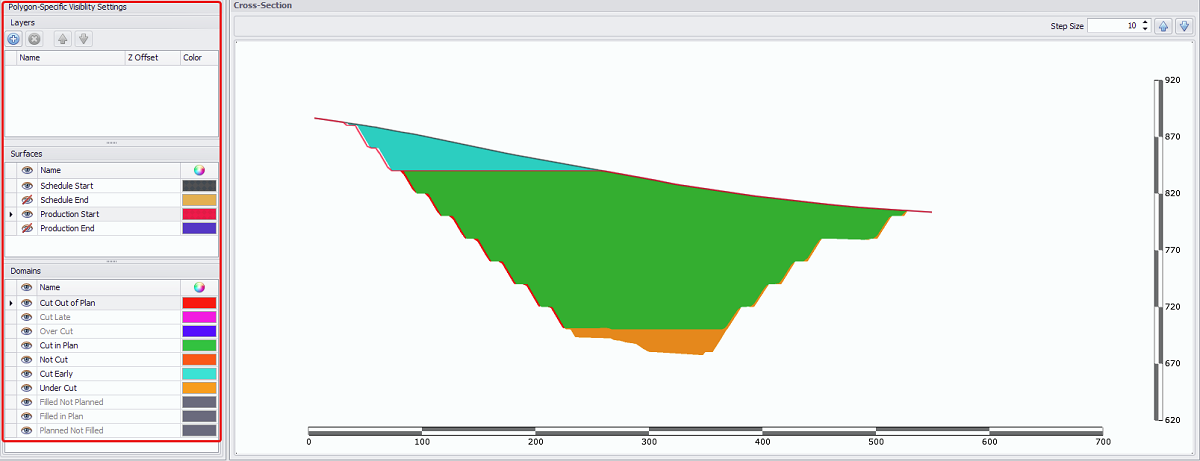The image size is (1200, 461).
Task: Click the Production Start row indicator arrow
Action: [11, 214]
